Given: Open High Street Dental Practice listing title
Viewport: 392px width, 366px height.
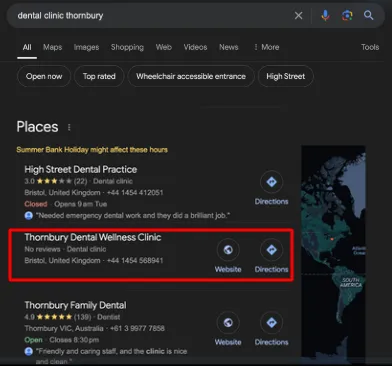Looking at the screenshot, I should coord(81,169).
